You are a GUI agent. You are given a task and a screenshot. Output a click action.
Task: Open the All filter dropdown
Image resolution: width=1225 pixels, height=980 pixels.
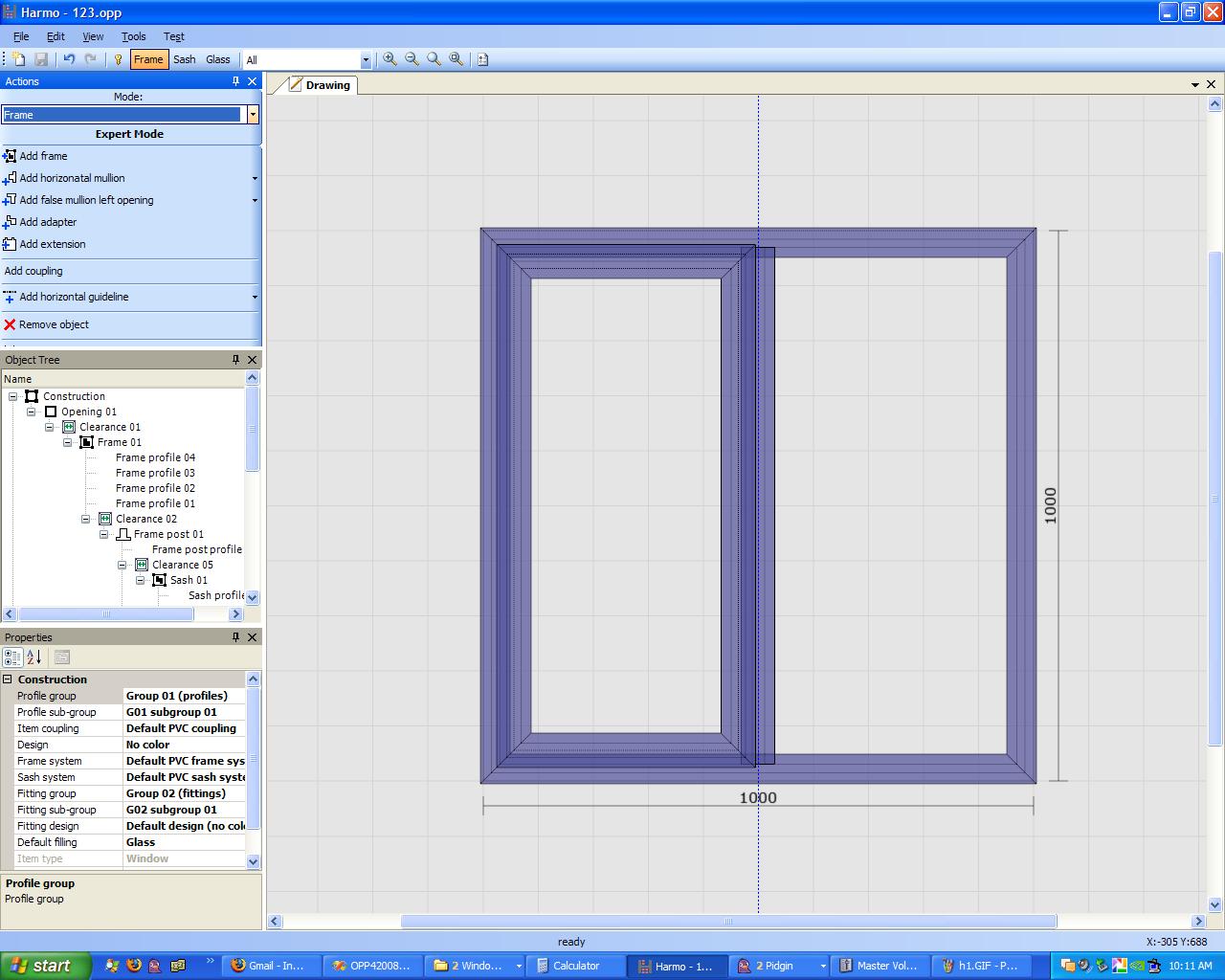[365, 60]
